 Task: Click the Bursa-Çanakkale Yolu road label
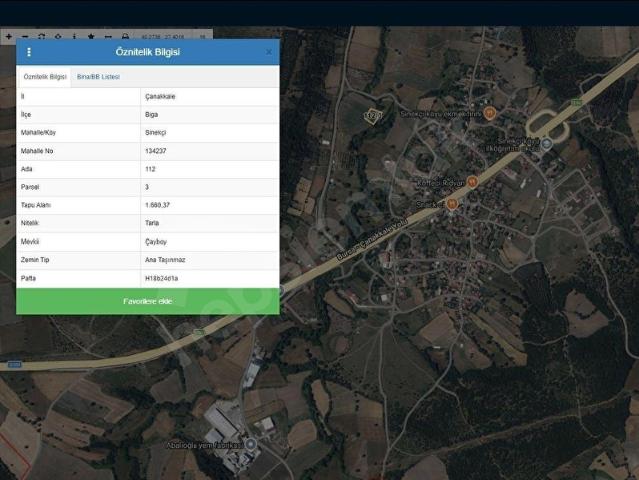tap(373, 239)
